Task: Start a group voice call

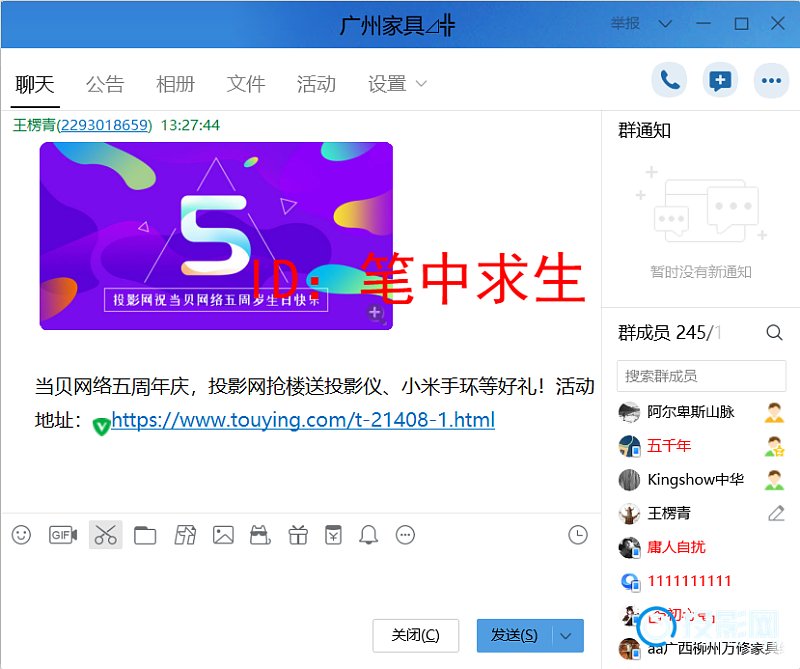Action: point(669,80)
